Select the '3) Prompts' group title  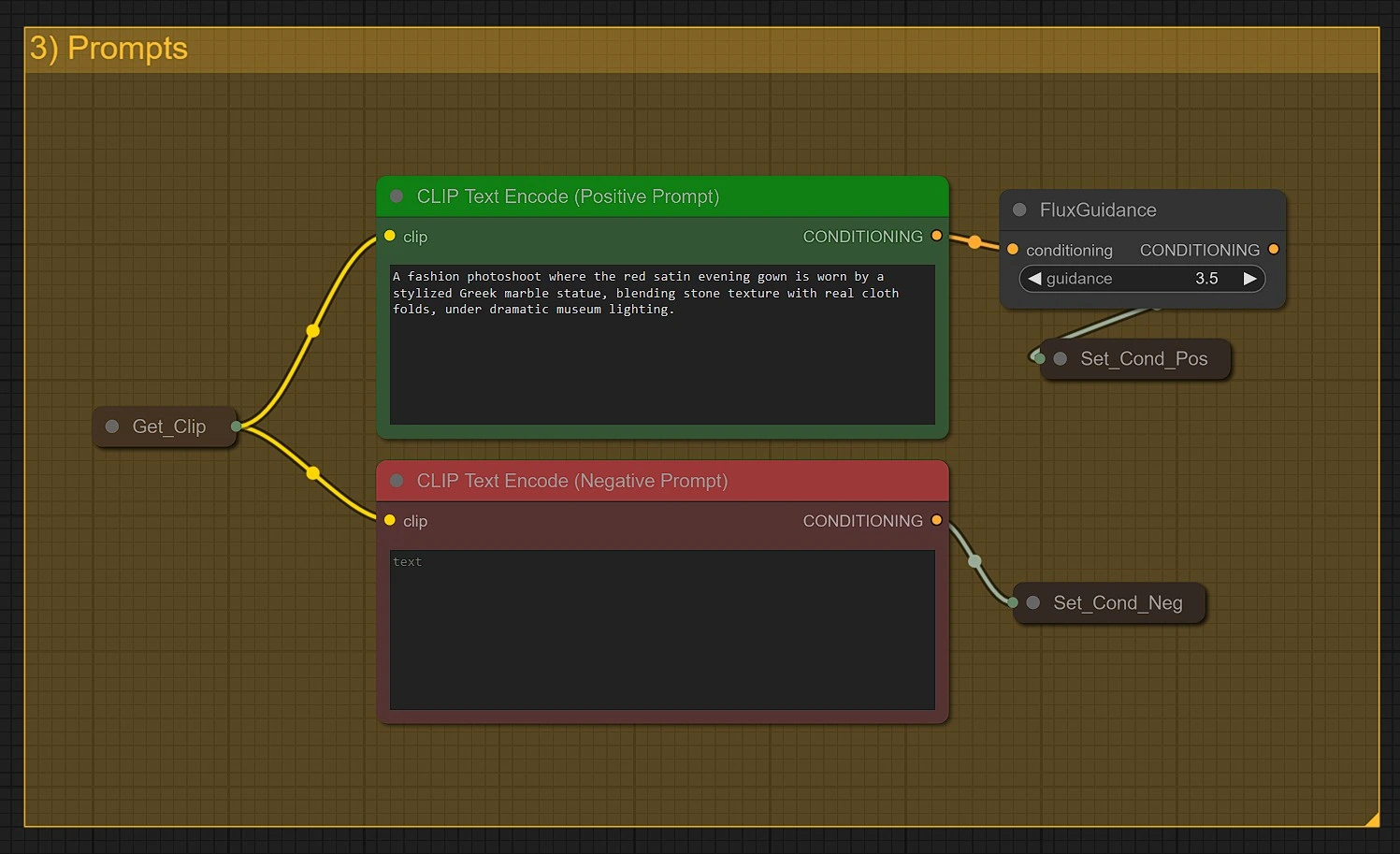point(108,49)
